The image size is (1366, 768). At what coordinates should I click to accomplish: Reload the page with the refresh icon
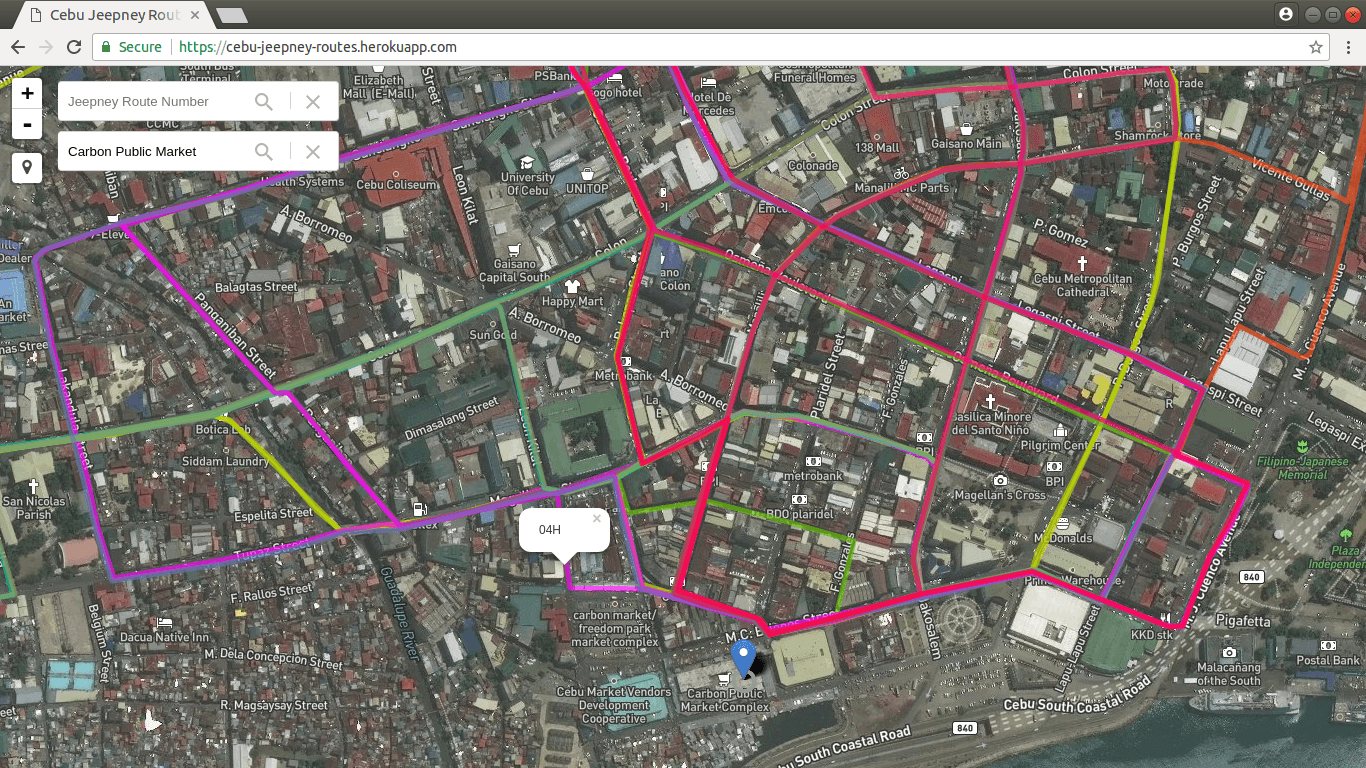73,47
